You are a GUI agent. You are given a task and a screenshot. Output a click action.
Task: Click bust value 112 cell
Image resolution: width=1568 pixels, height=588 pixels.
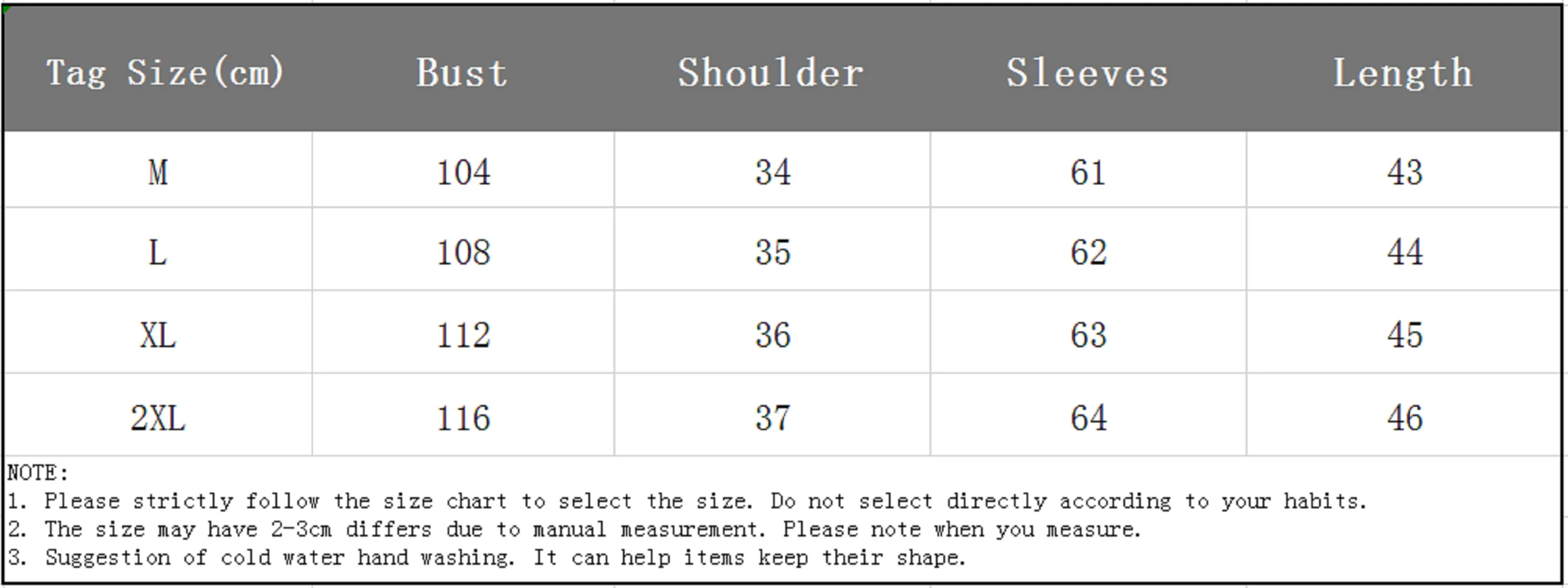click(x=463, y=335)
